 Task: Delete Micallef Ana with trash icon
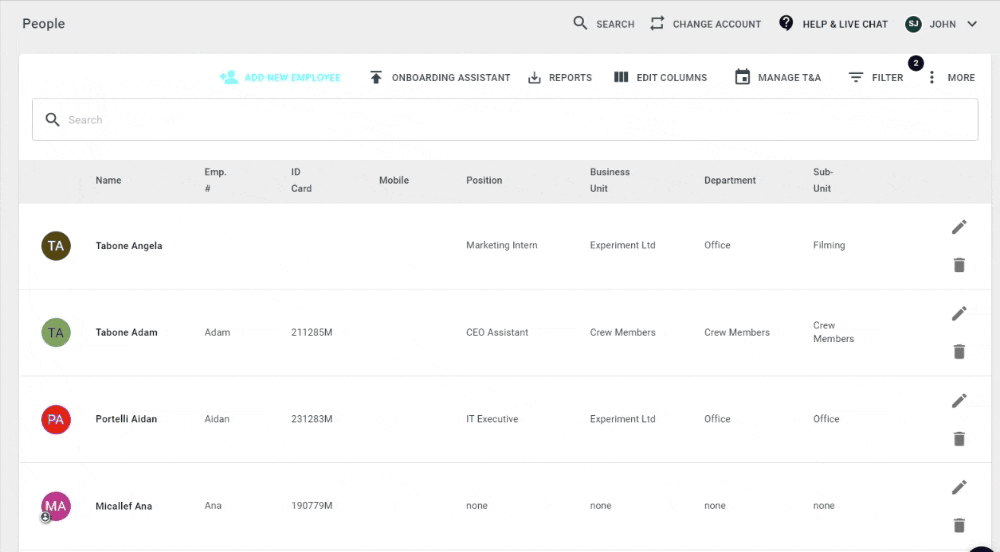click(959, 525)
